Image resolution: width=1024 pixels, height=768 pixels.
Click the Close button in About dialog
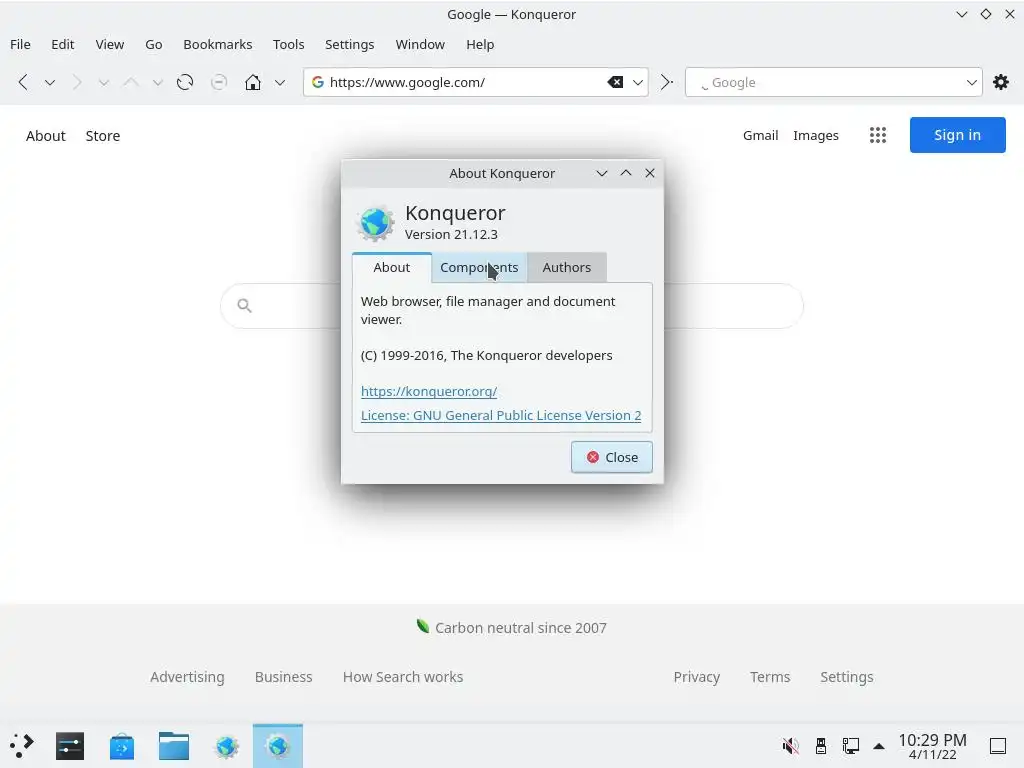611,457
